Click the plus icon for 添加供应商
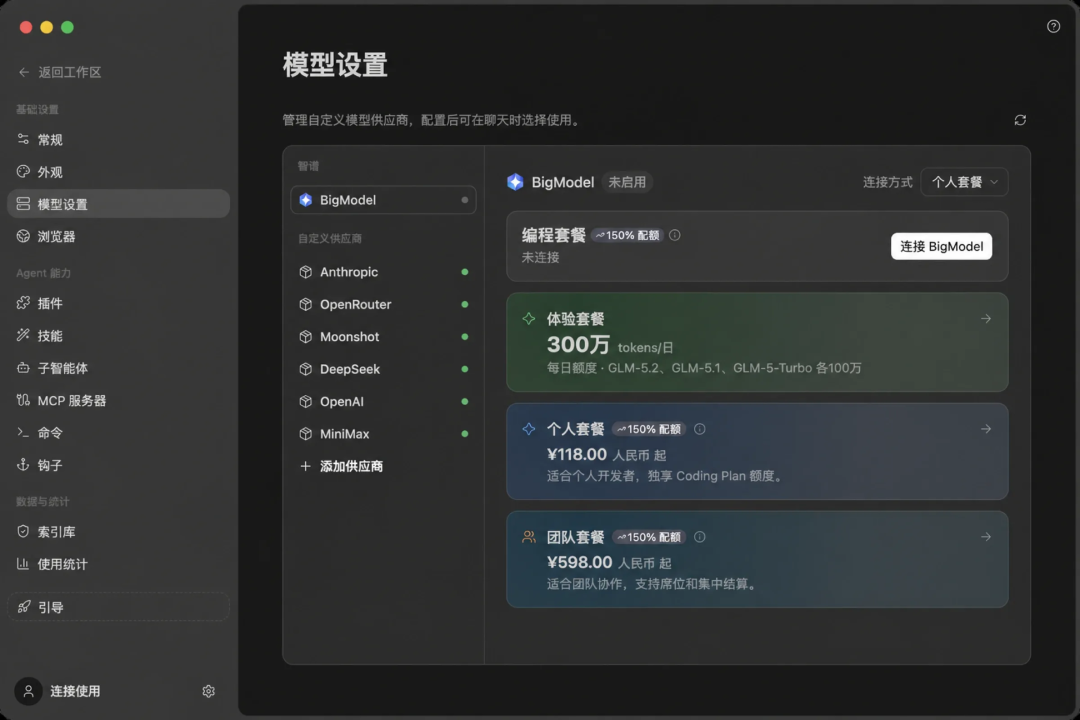The image size is (1080, 720). pyautogui.click(x=306, y=466)
